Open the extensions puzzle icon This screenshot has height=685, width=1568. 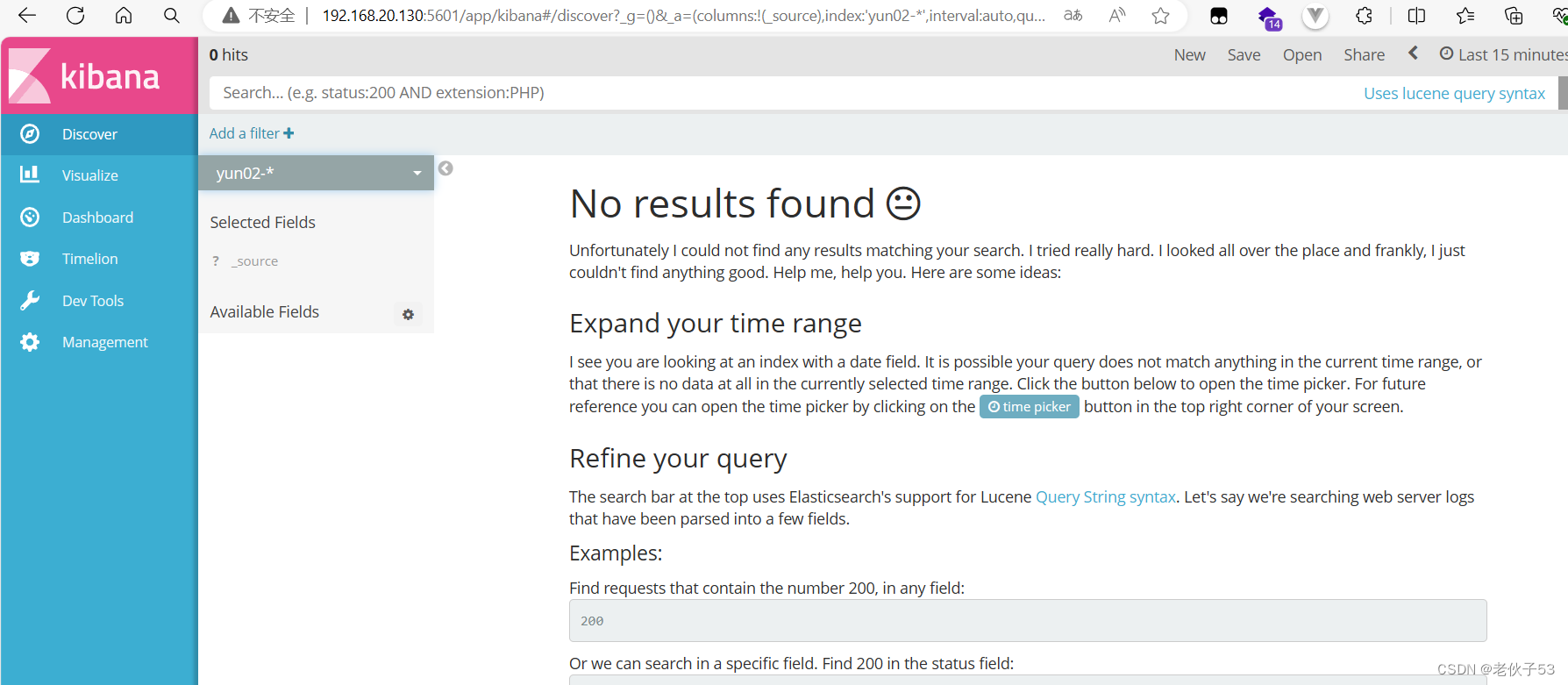click(x=1365, y=16)
